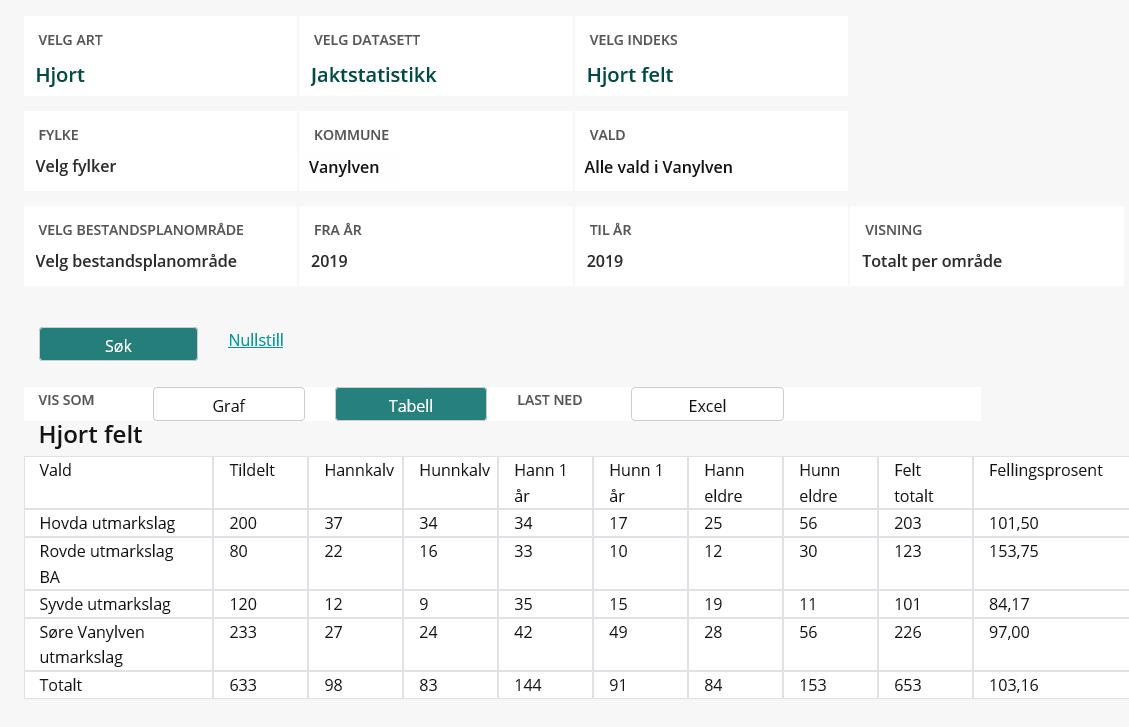Viewport: 1129px width, 727px height.
Task: Click Tildelt value 80 for Rovde utmarkslag
Action: (x=238, y=551)
